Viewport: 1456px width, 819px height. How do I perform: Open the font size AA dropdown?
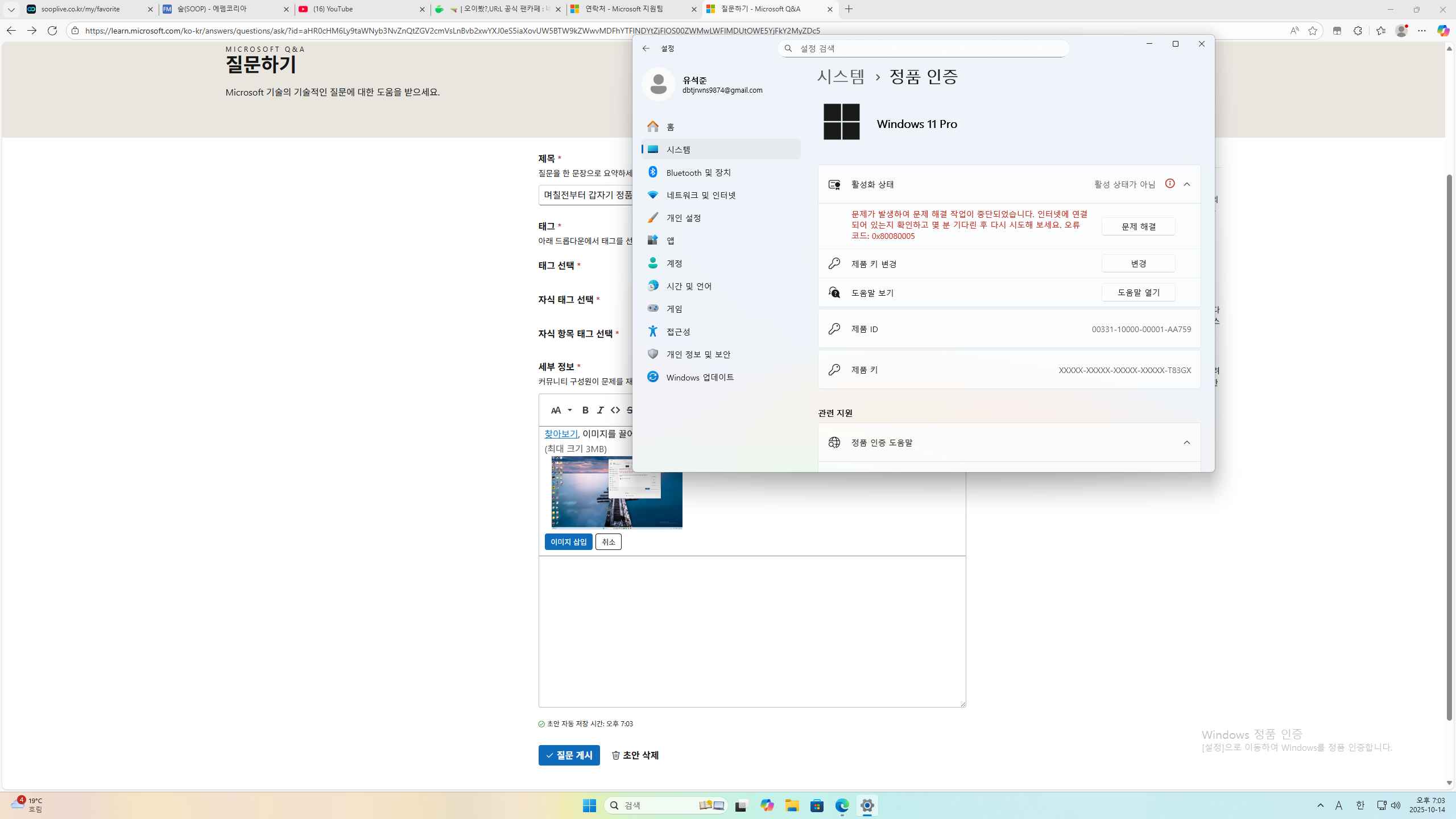click(561, 410)
